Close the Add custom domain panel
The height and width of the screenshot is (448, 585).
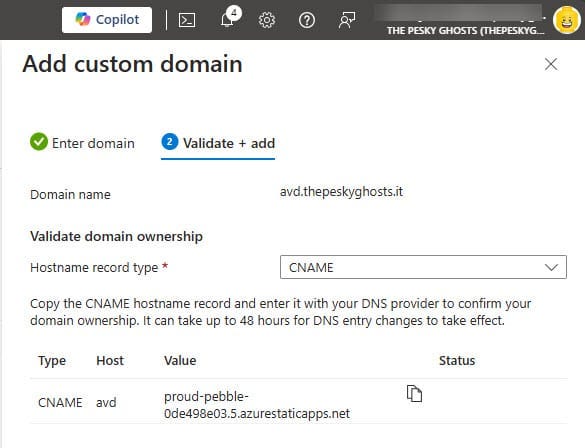(x=551, y=64)
